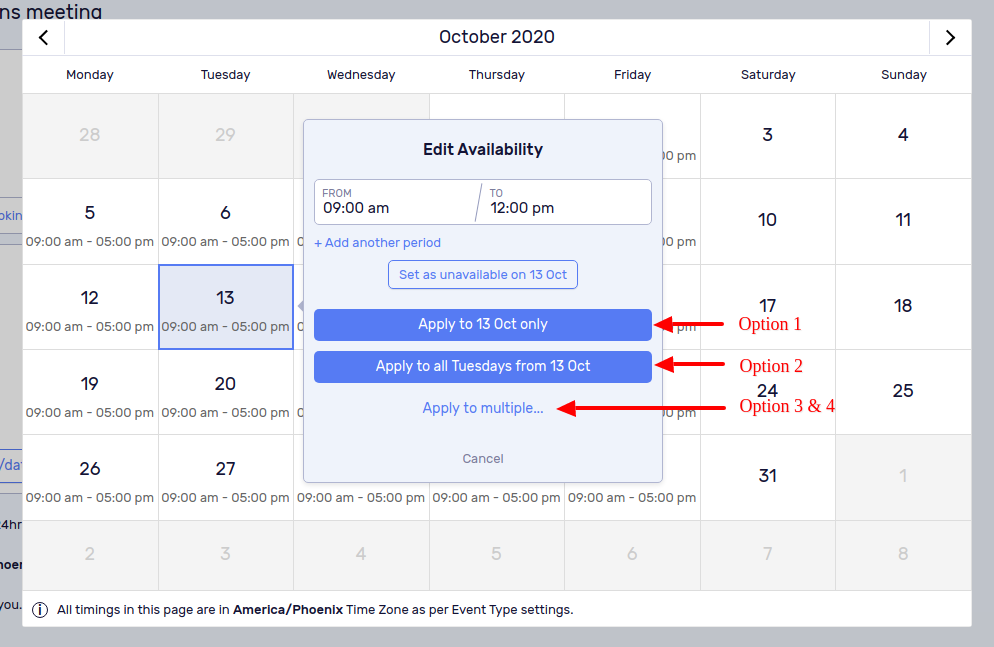This screenshot has width=994, height=647.
Task: Click + Add another period
Action: click(x=377, y=243)
